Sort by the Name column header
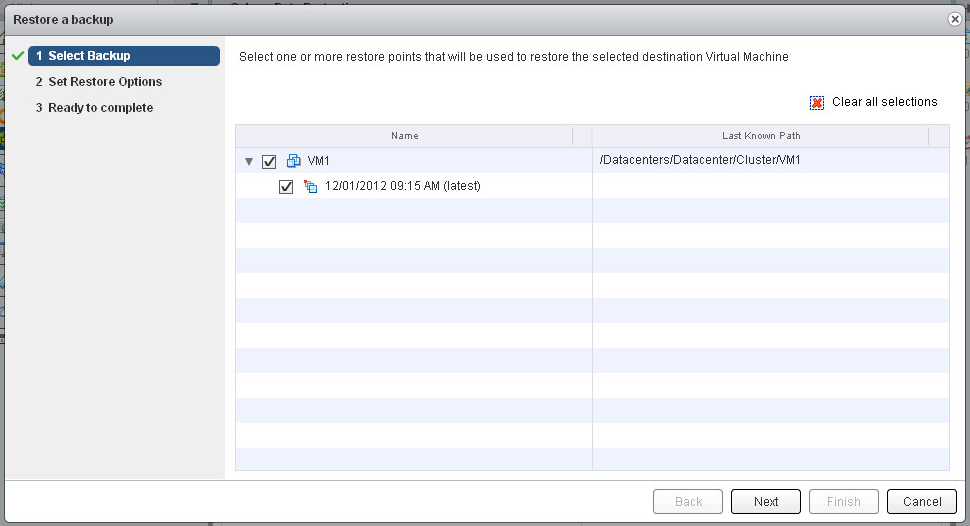970x526 pixels. coord(405,136)
